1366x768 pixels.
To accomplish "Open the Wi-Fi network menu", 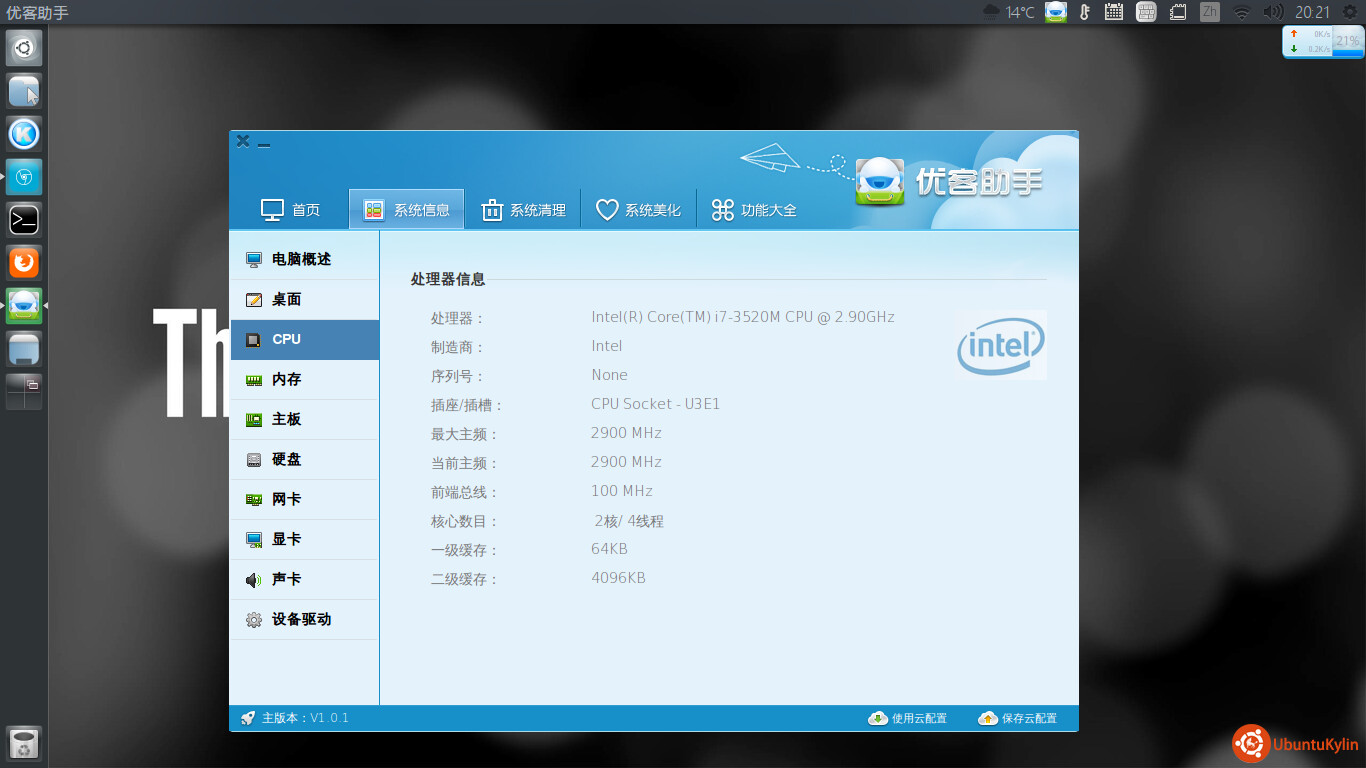I will pyautogui.click(x=1241, y=12).
